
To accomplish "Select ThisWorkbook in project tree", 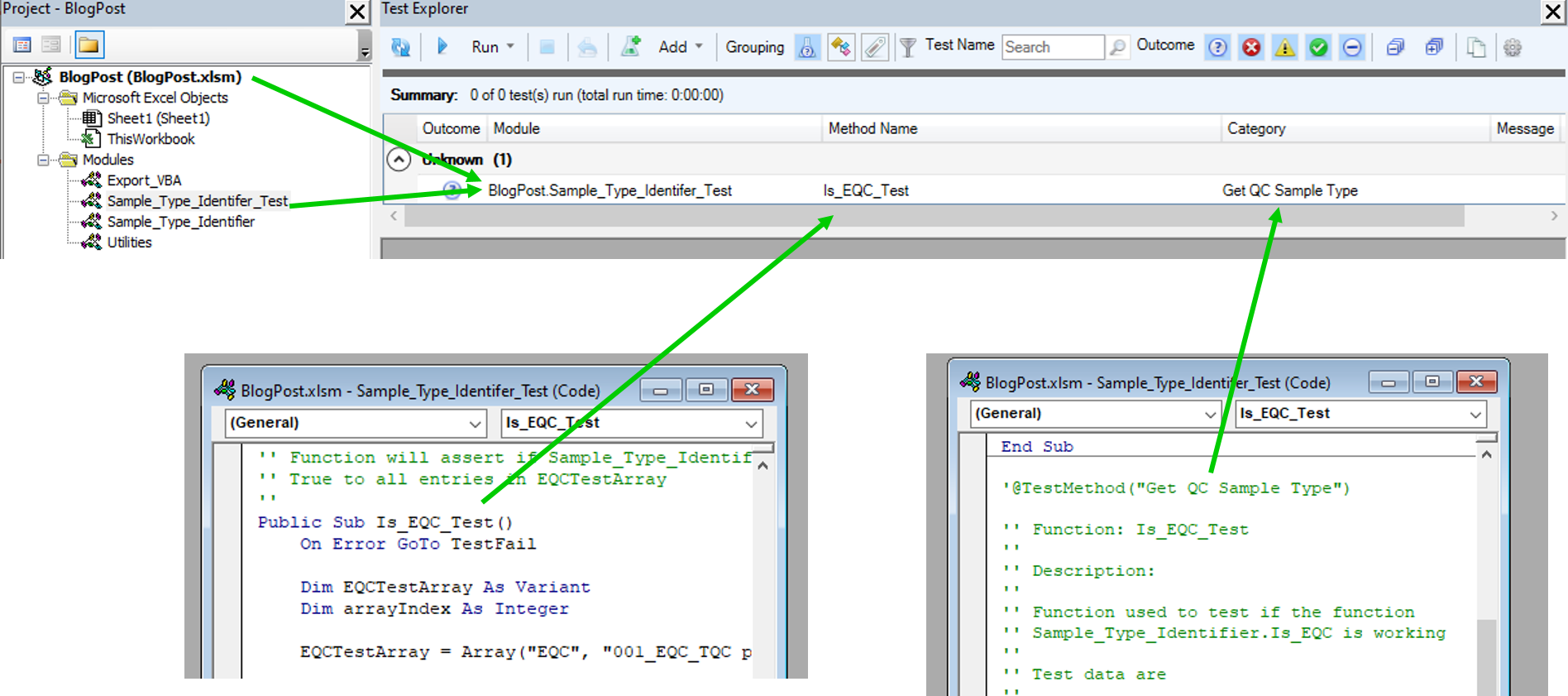I will (151, 139).
